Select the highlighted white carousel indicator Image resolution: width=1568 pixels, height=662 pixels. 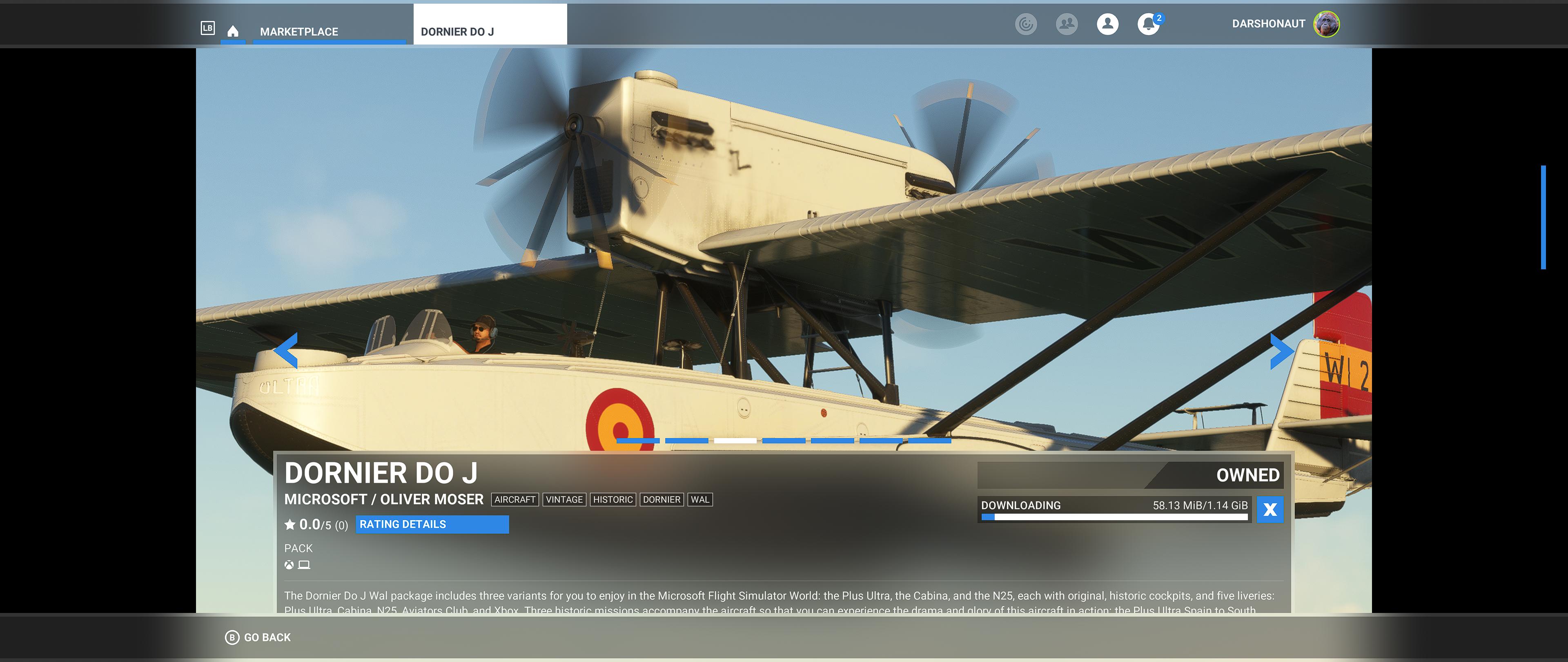(735, 441)
